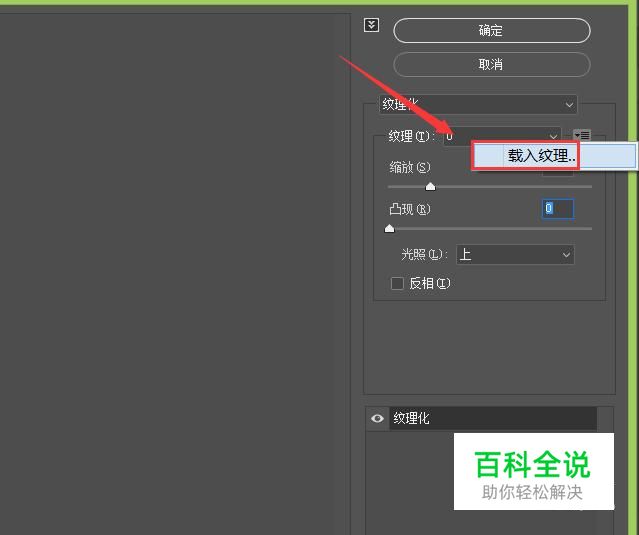Choose 载入纹理 menu entry
The height and width of the screenshot is (535, 639).
click(554, 155)
